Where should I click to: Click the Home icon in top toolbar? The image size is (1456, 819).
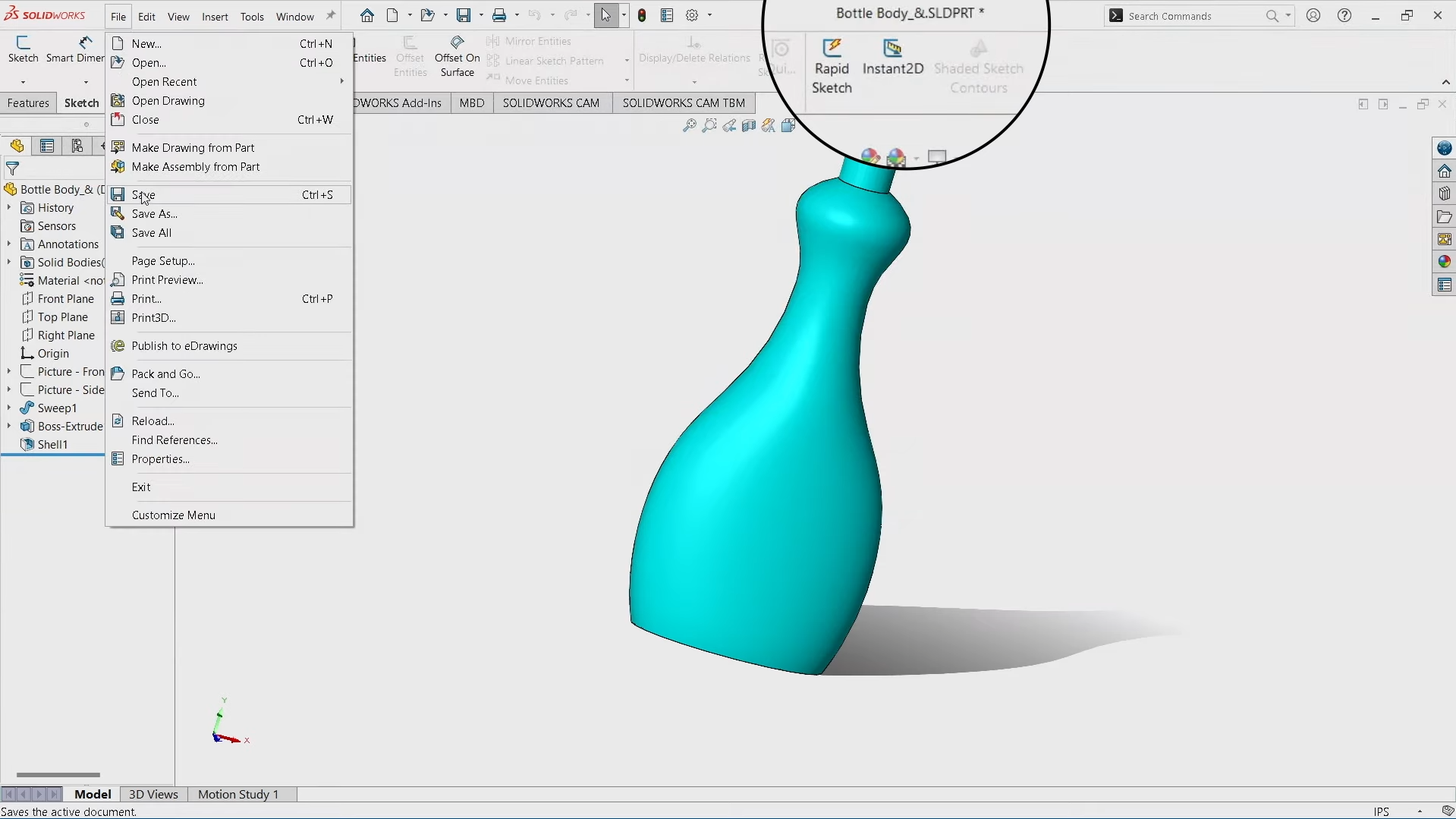(x=367, y=15)
